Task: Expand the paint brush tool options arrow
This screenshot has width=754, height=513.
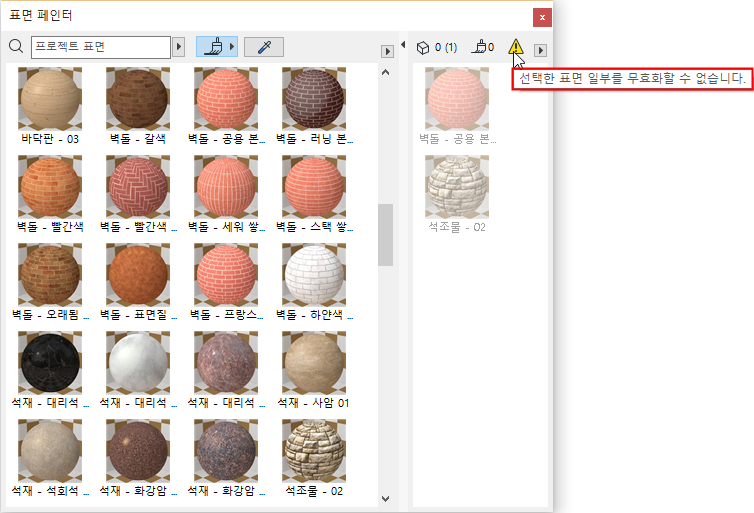Action: coord(232,47)
